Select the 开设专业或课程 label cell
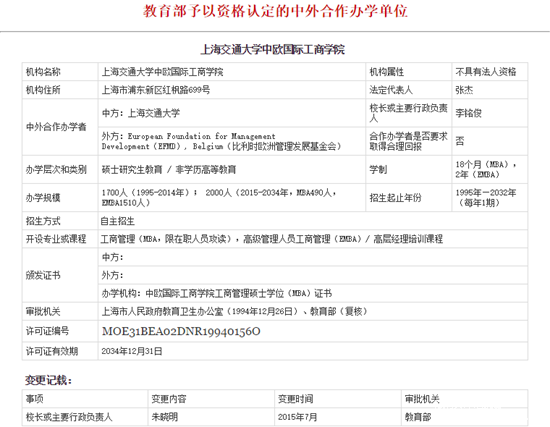550x427 pixels. pos(60,239)
